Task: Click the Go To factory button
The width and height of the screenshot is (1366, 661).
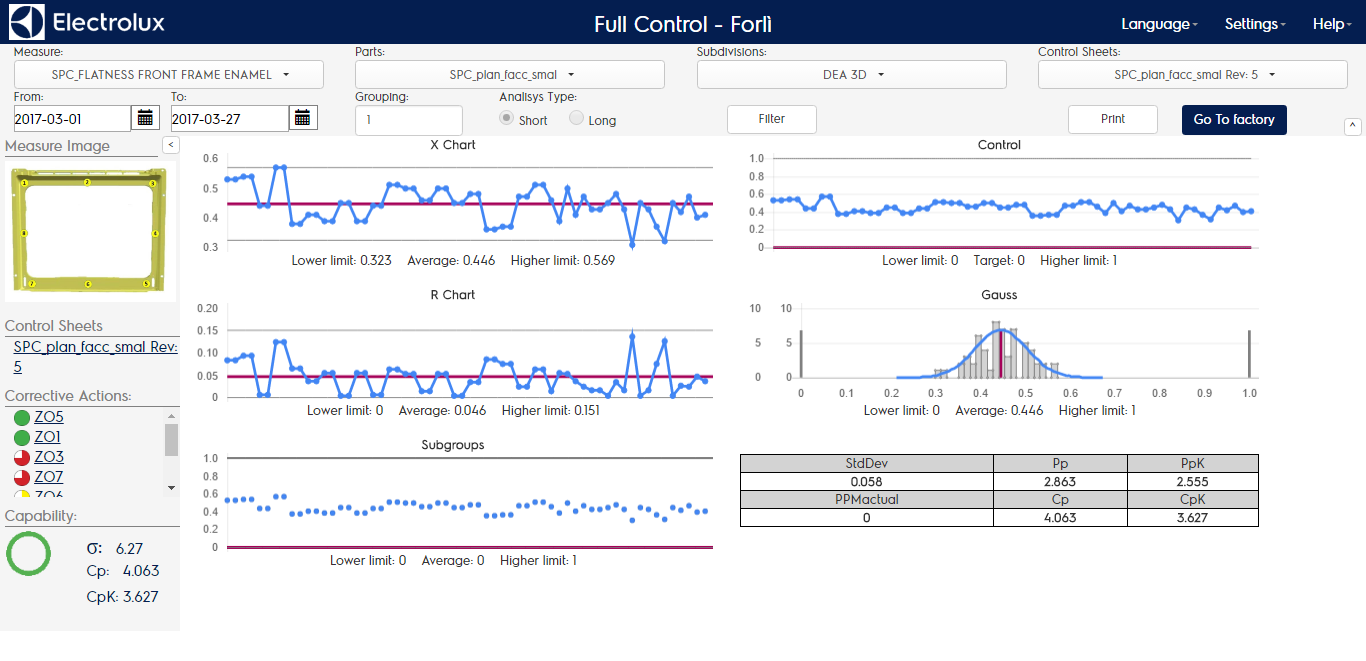Action: [1234, 120]
